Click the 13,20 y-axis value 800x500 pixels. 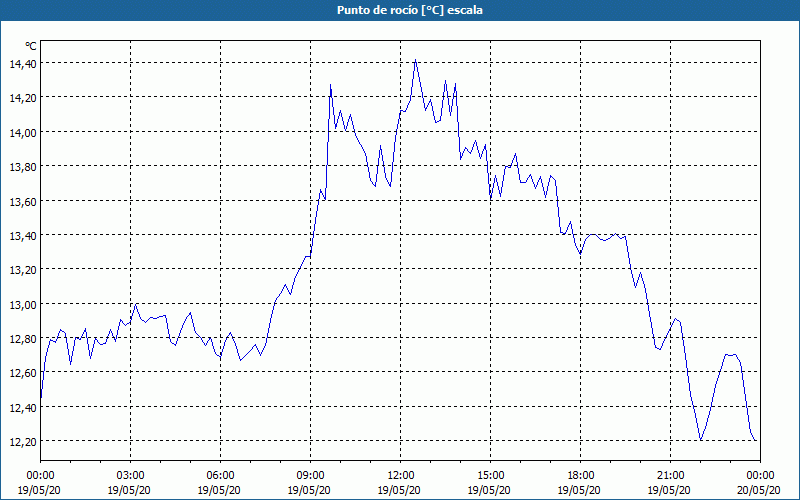point(22,270)
